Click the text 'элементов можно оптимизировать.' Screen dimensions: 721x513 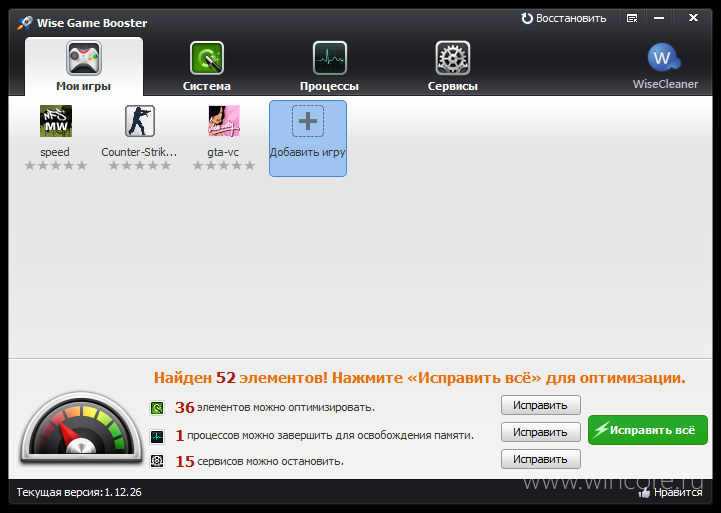point(286,408)
